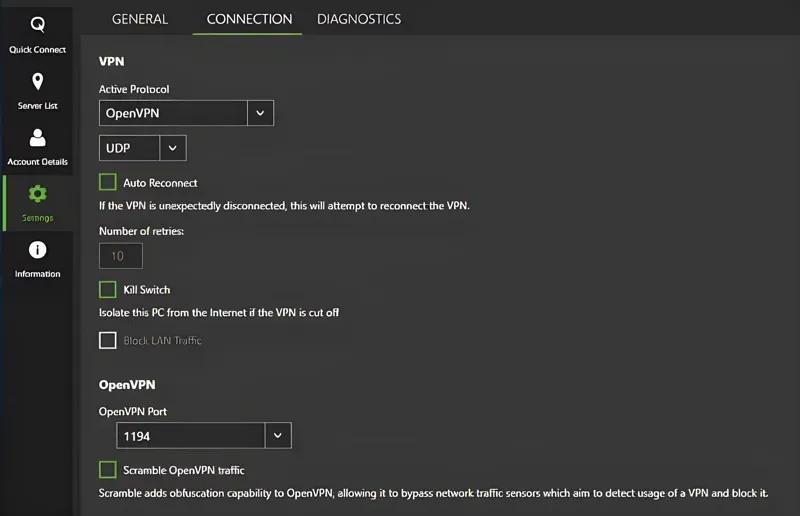
Task: Select the Connection tab
Action: pyautogui.click(x=249, y=19)
